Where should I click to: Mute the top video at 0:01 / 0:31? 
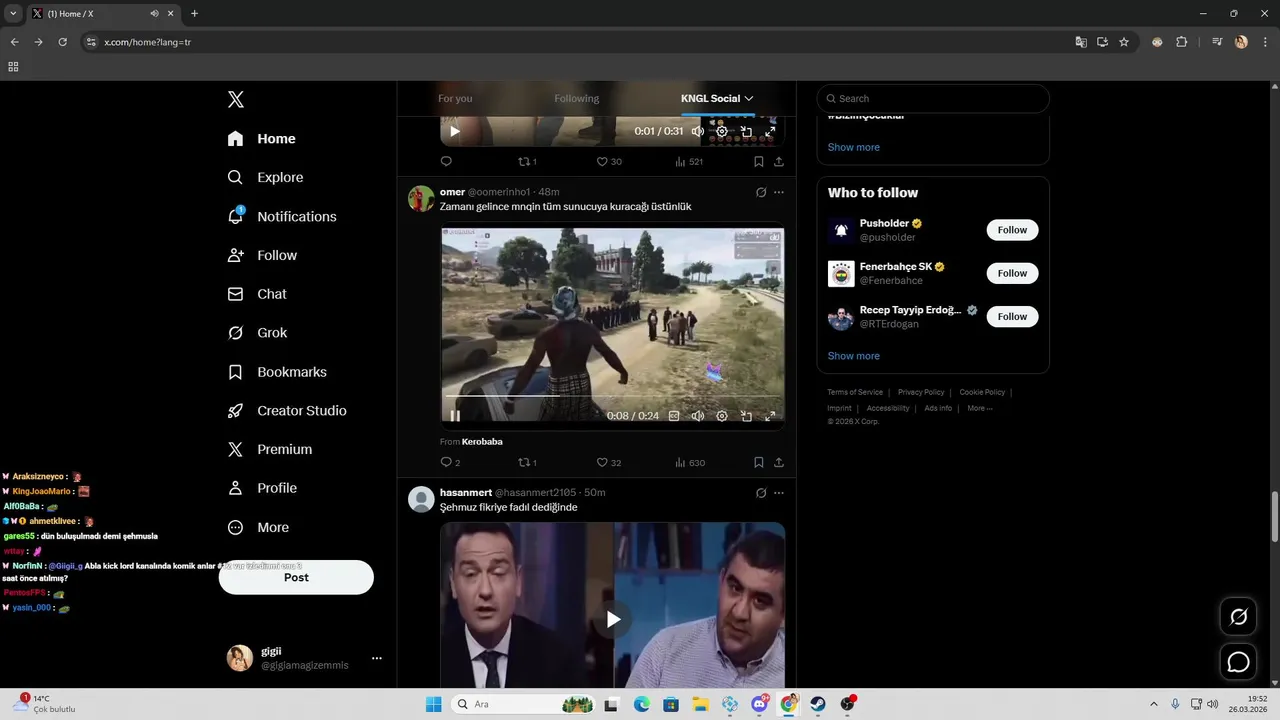[x=698, y=131]
